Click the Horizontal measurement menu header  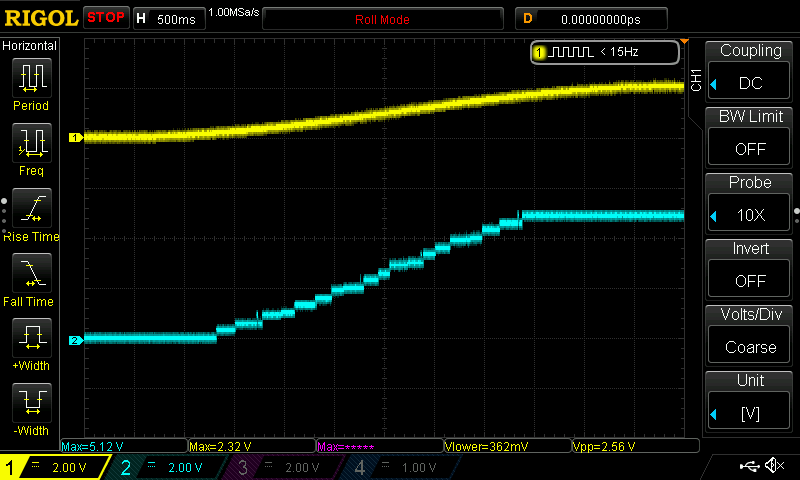[x=30, y=46]
